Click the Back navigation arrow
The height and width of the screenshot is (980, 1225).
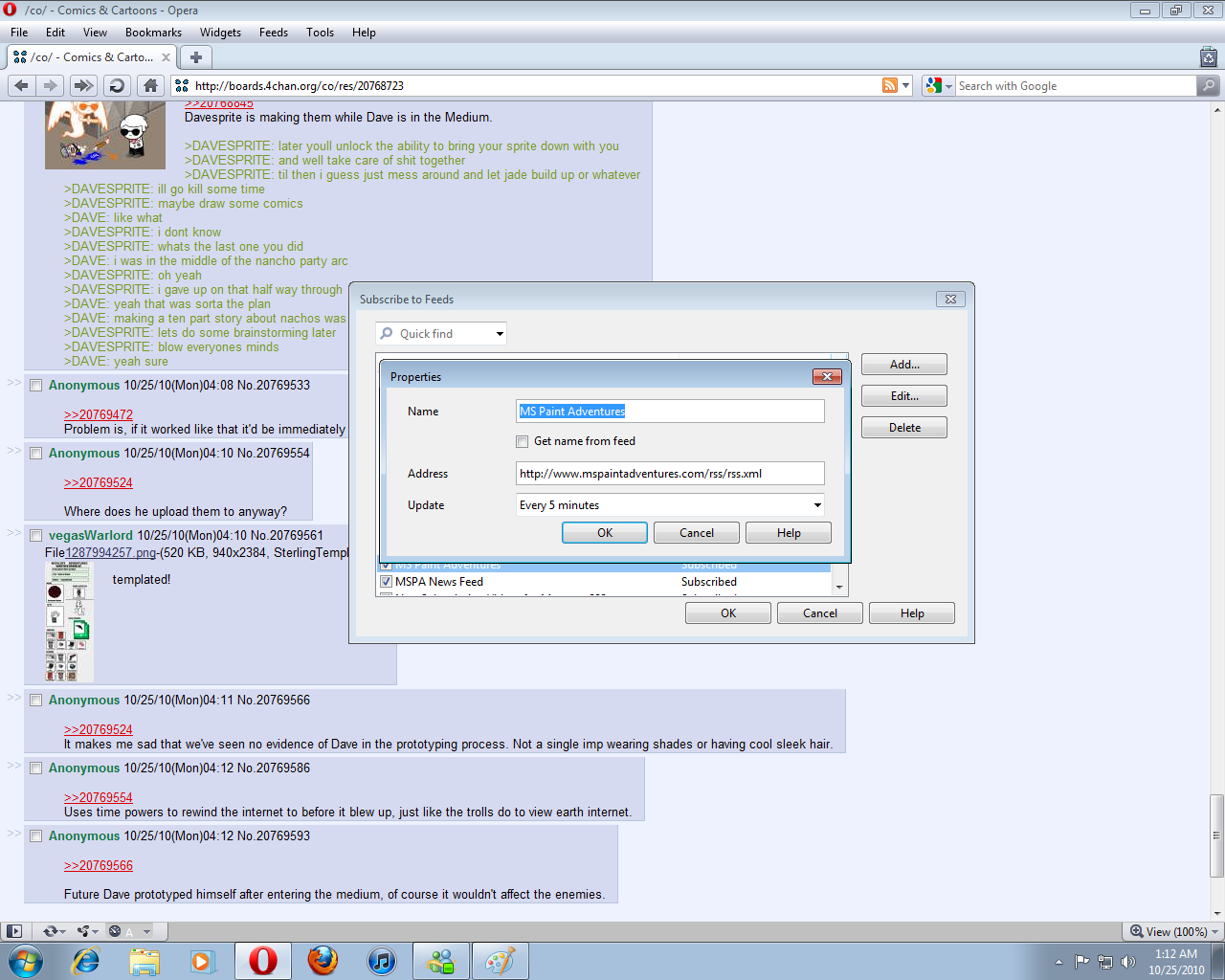21,85
